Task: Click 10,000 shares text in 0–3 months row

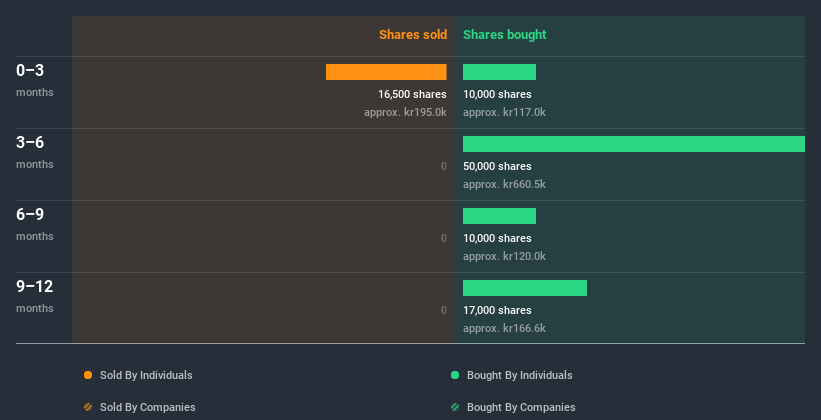Action: (x=497, y=94)
